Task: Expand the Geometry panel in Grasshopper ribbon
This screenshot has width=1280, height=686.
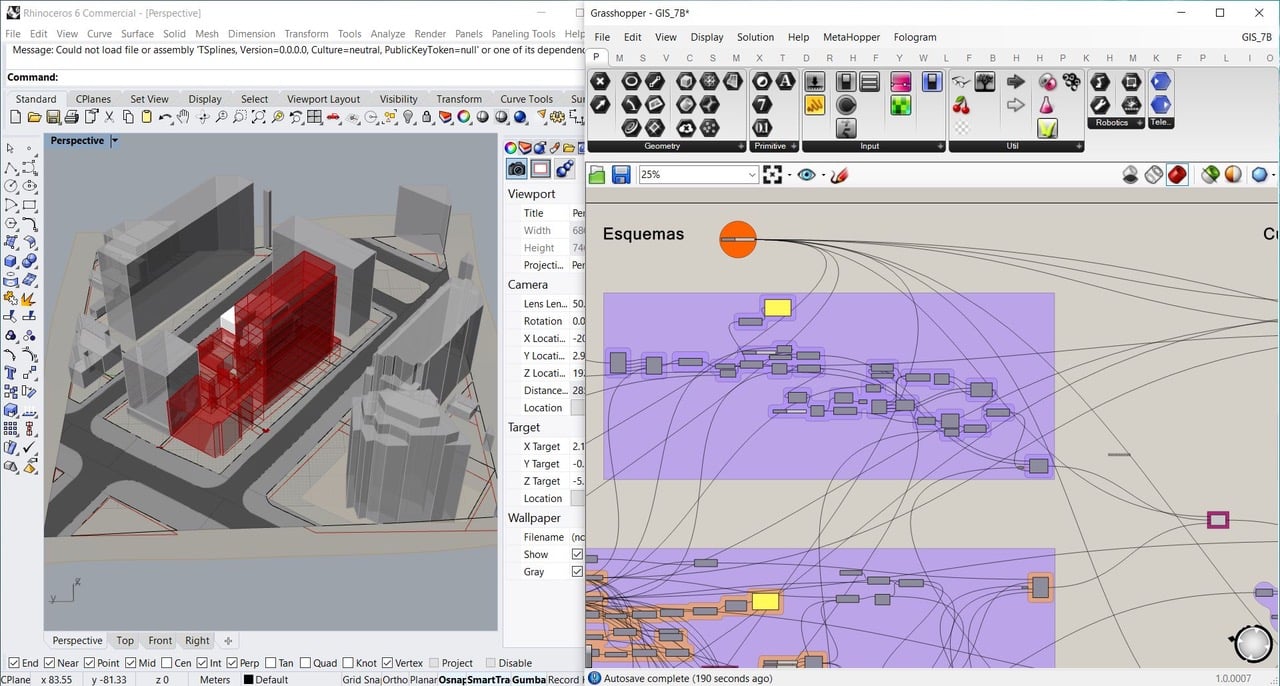Action: tap(741, 146)
